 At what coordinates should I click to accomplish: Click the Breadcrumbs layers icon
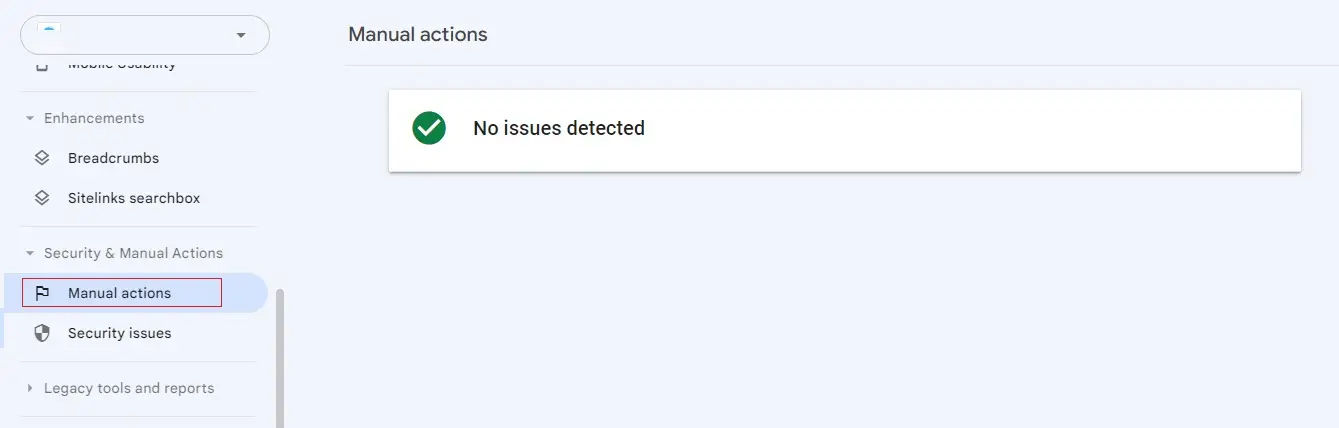coord(42,158)
